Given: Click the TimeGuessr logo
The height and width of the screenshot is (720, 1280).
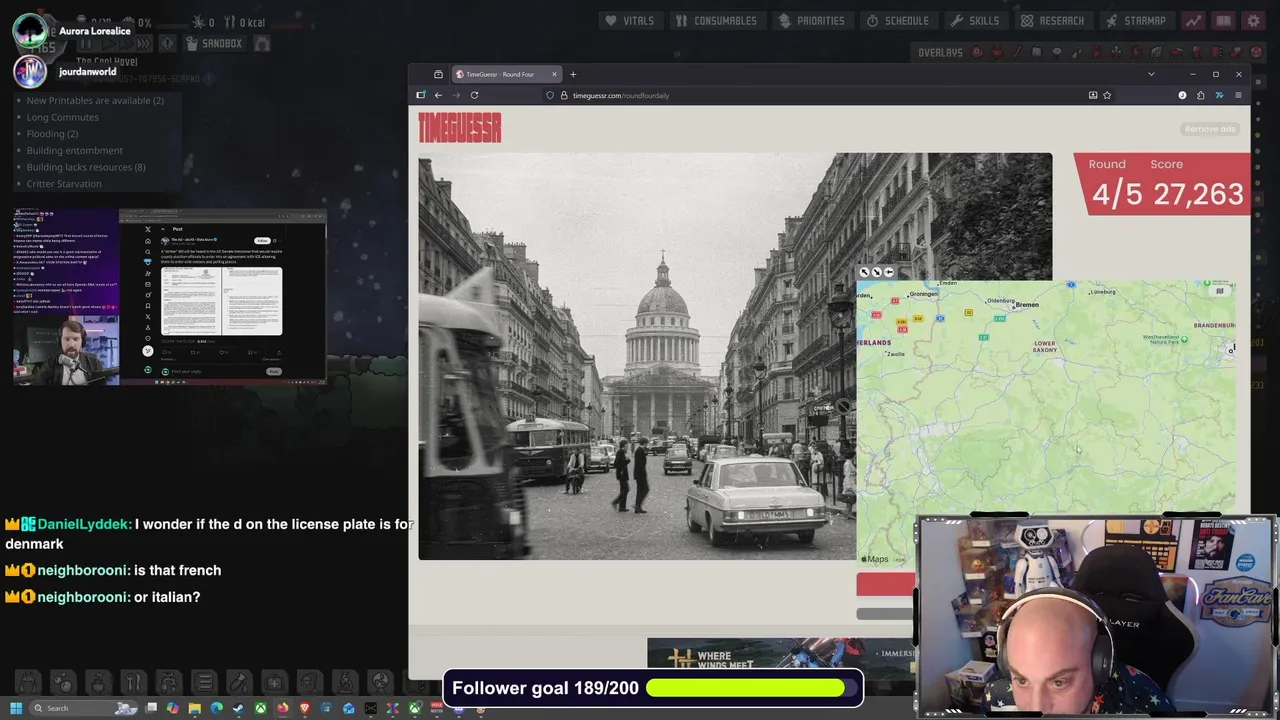Looking at the screenshot, I should click(460, 128).
